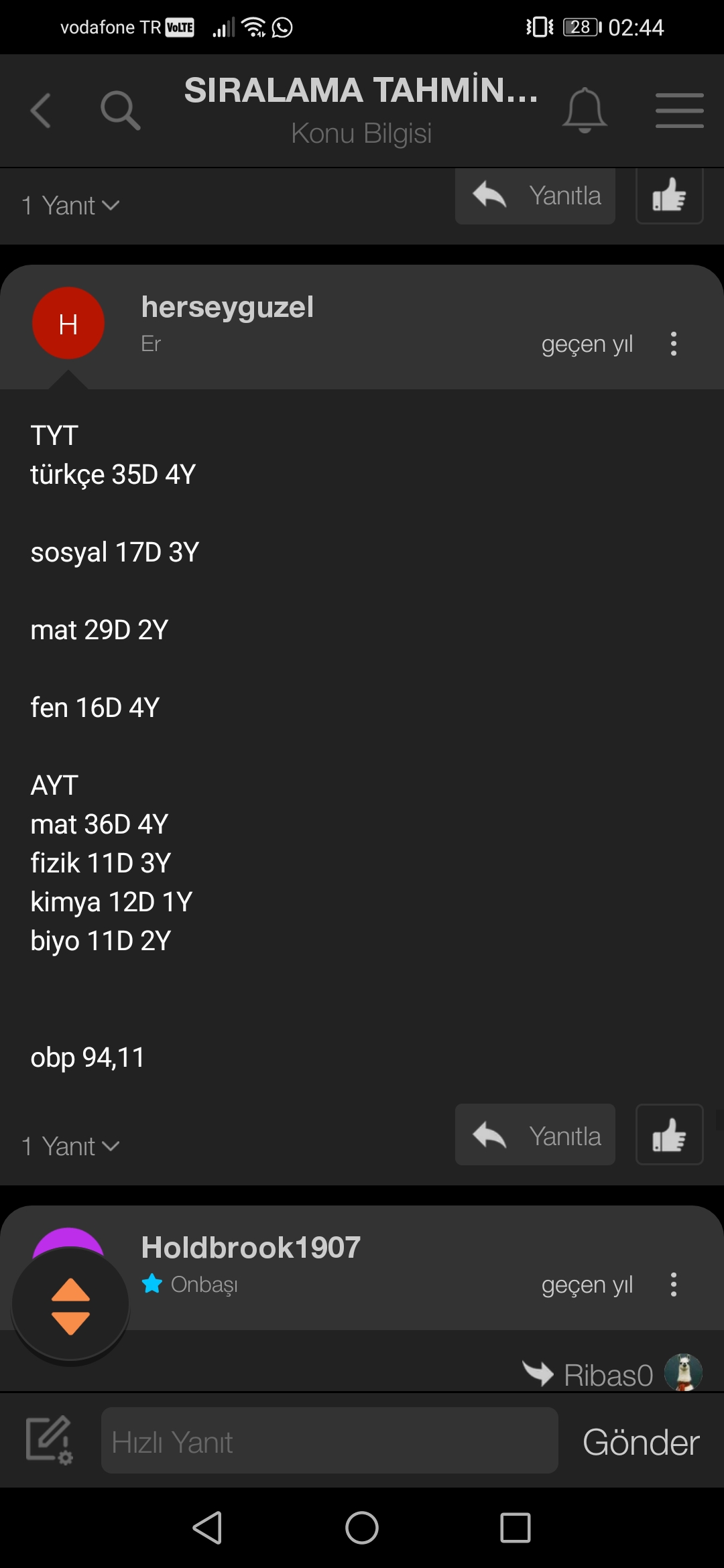Screen dimensions: 724x1568
Task: Open the search magnifier icon
Action: pos(120,111)
